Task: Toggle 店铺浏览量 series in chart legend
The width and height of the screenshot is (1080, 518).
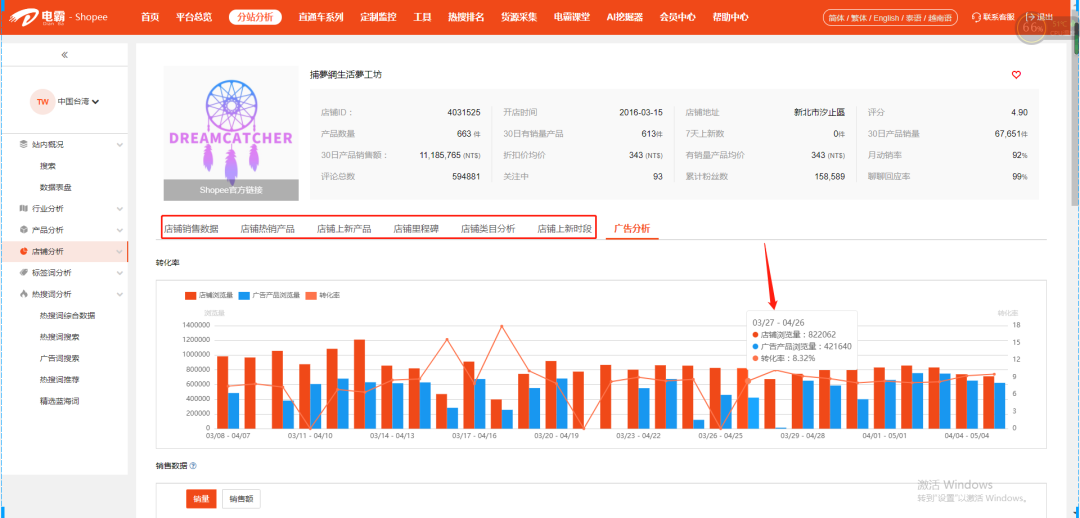Action: [x=210, y=295]
